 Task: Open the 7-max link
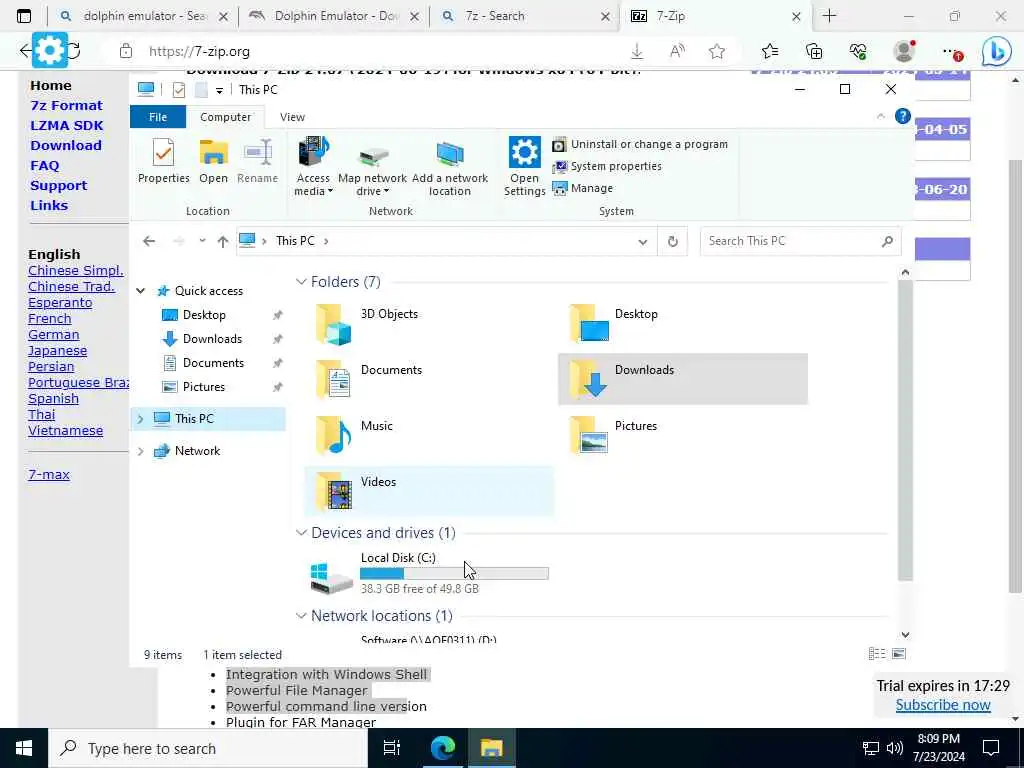[49, 475]
